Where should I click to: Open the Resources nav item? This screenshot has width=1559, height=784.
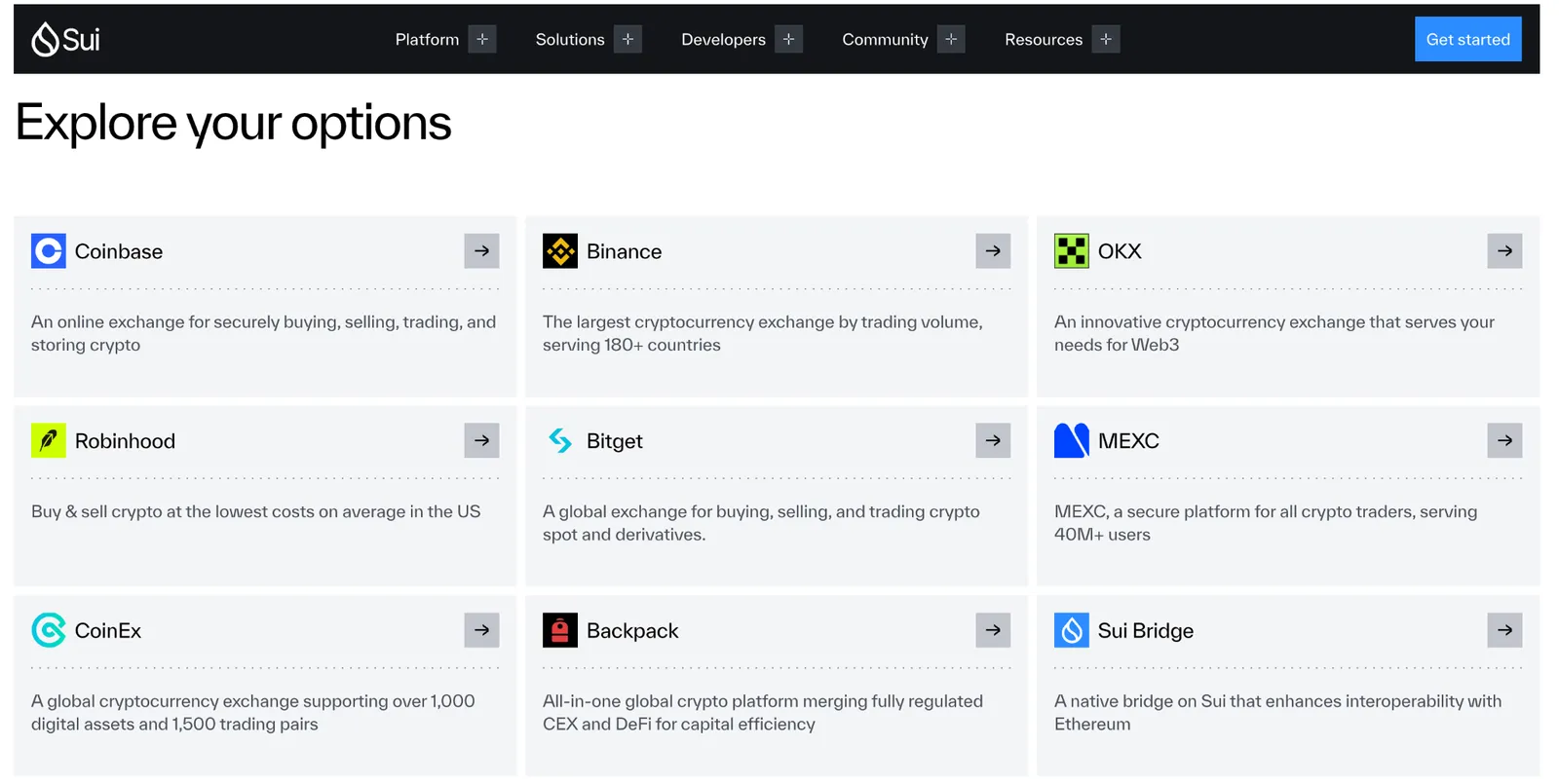tap(1044, 40)
